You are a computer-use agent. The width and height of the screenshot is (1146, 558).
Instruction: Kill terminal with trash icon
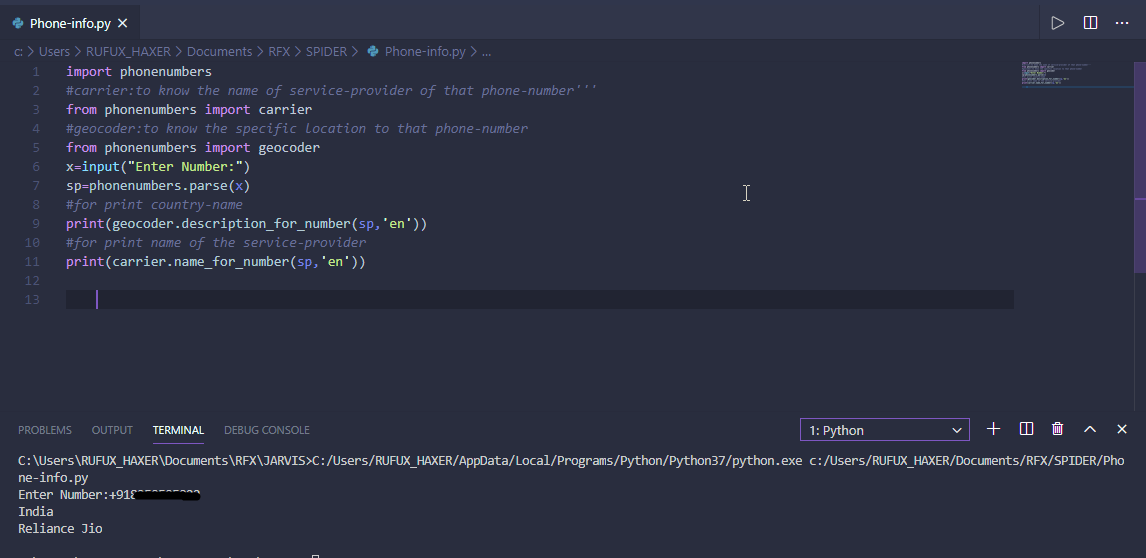click(x=1057, y=429)
